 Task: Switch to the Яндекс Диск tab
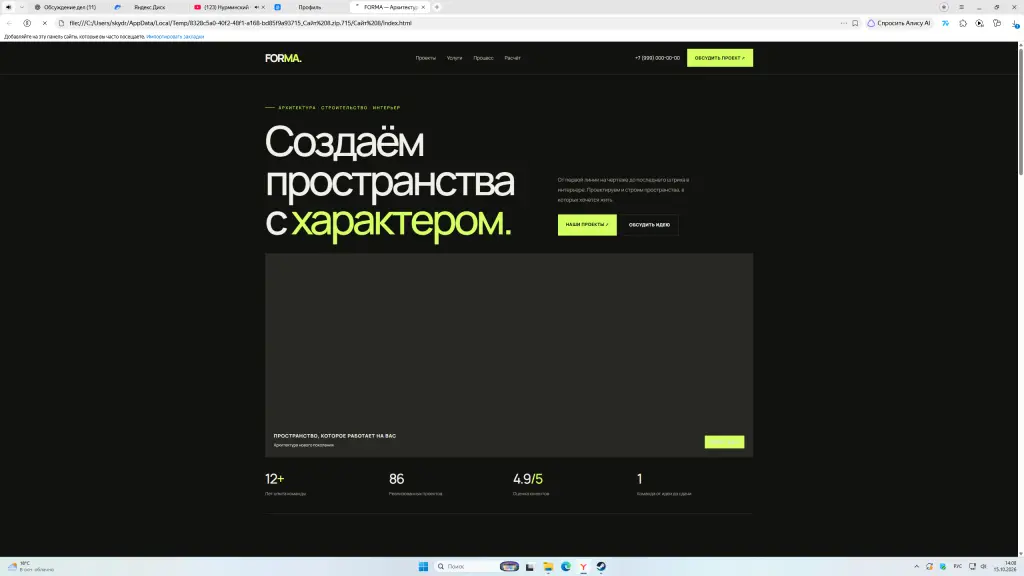pyautogui.click(x=149, y=7)
